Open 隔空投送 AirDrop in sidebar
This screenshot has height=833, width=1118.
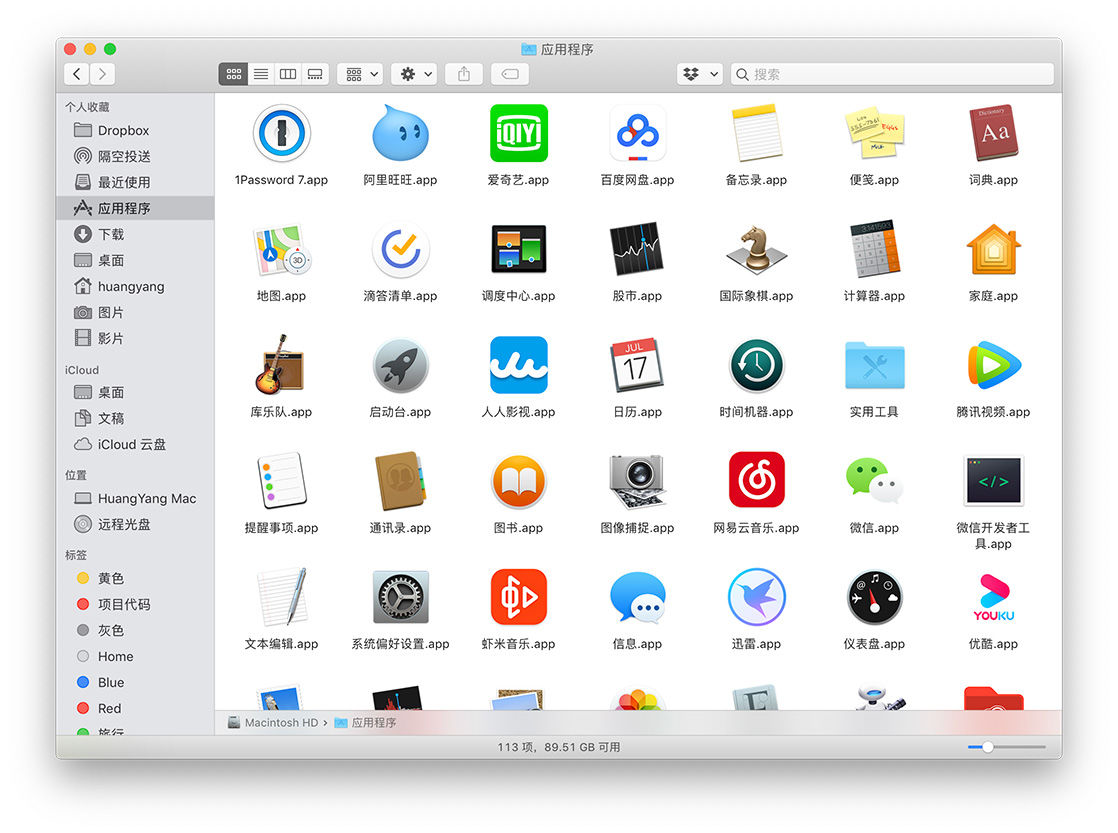point(135,156)
